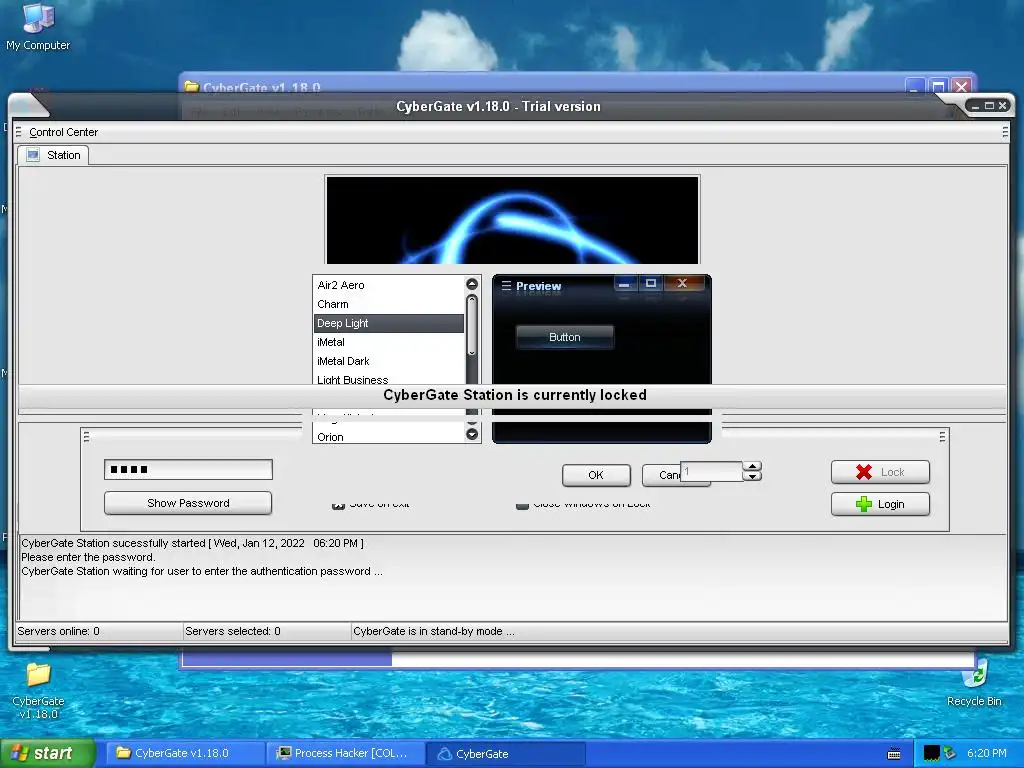The image size is (1024, 768).
Task: Click the numeric spinner input field
Action: point(711,472)
